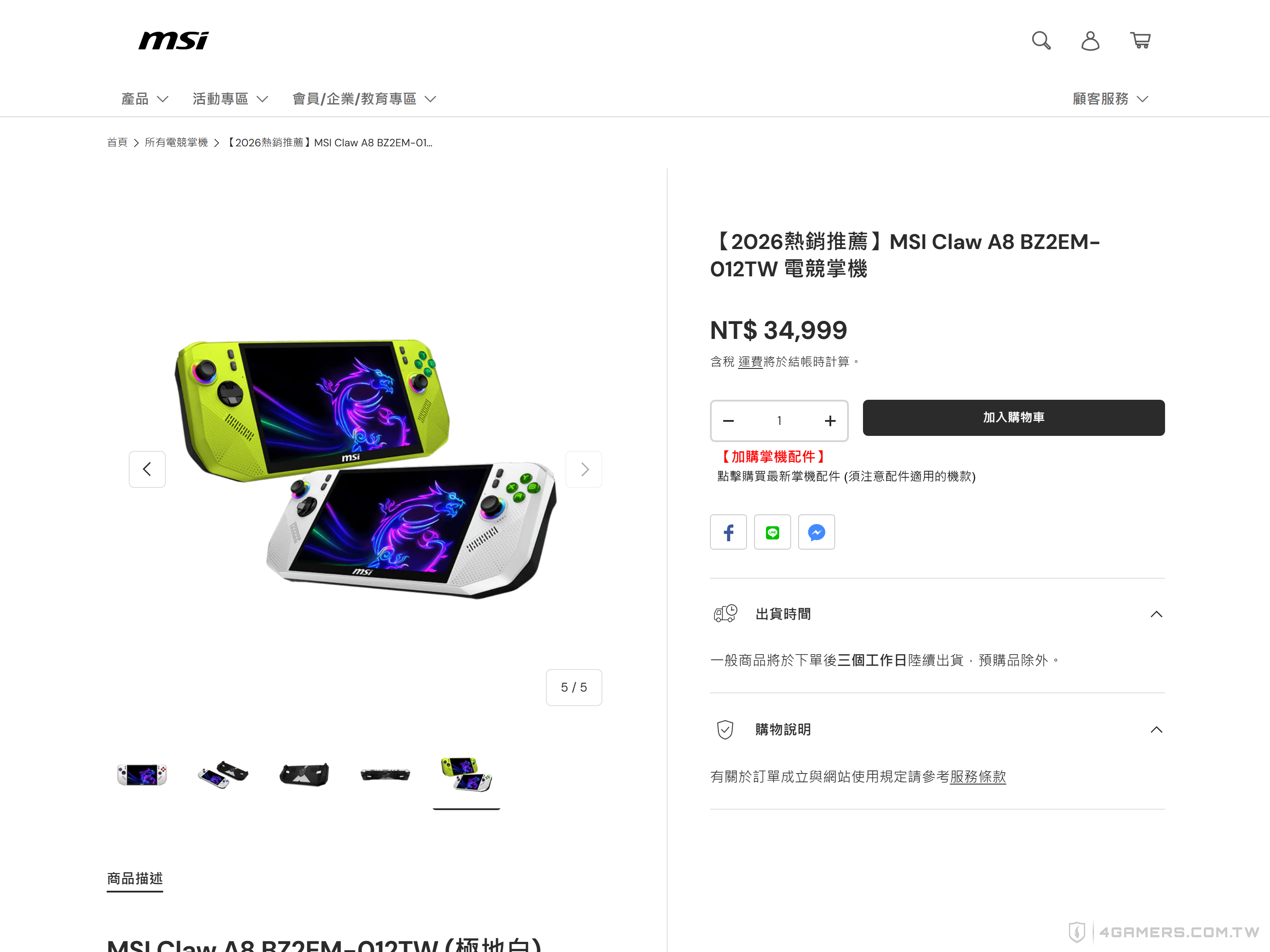Select the first product thumbnail
The height and width of the screenshot is (952, 1270).
[x=142, y=775]
